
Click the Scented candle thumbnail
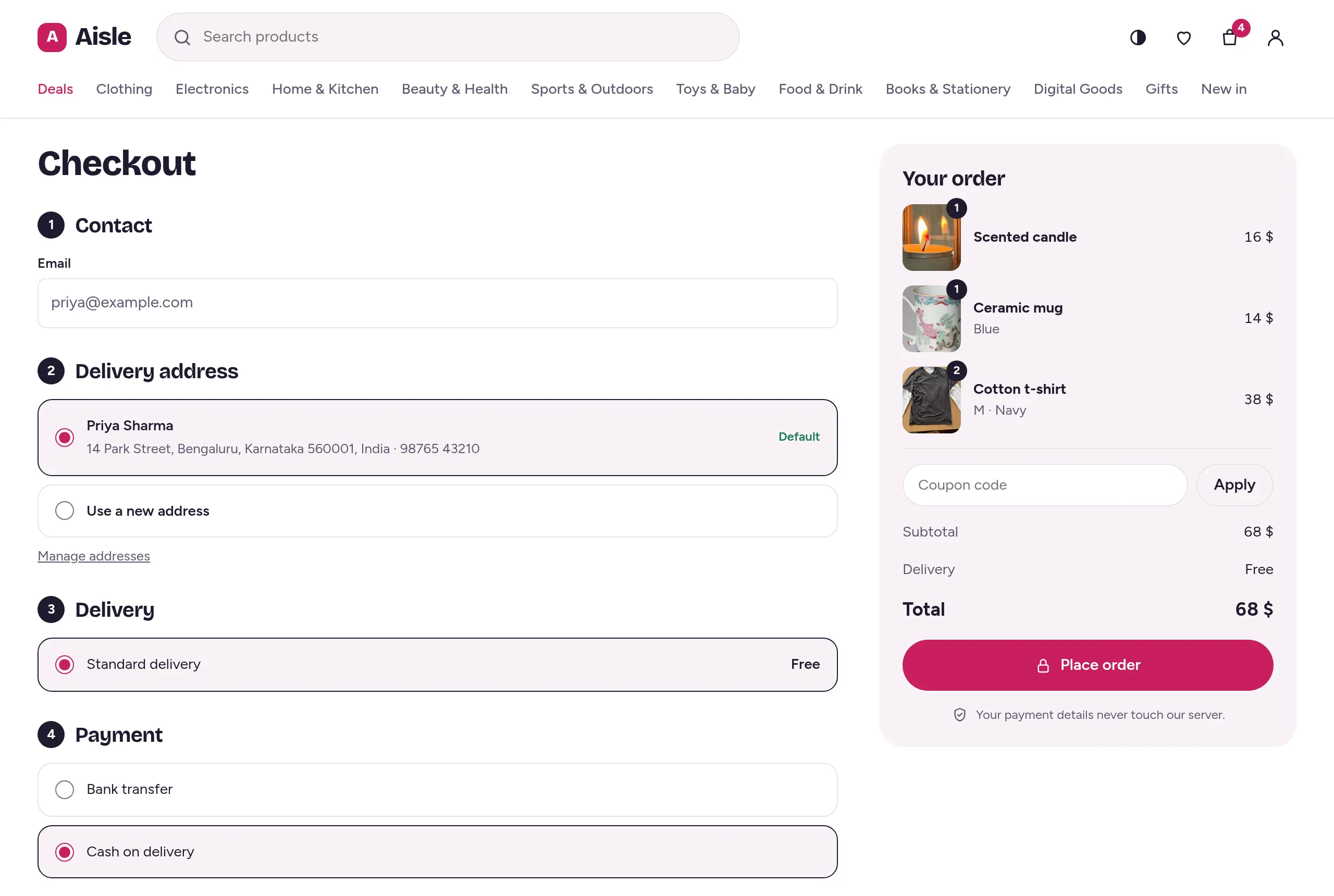(931, 237)
